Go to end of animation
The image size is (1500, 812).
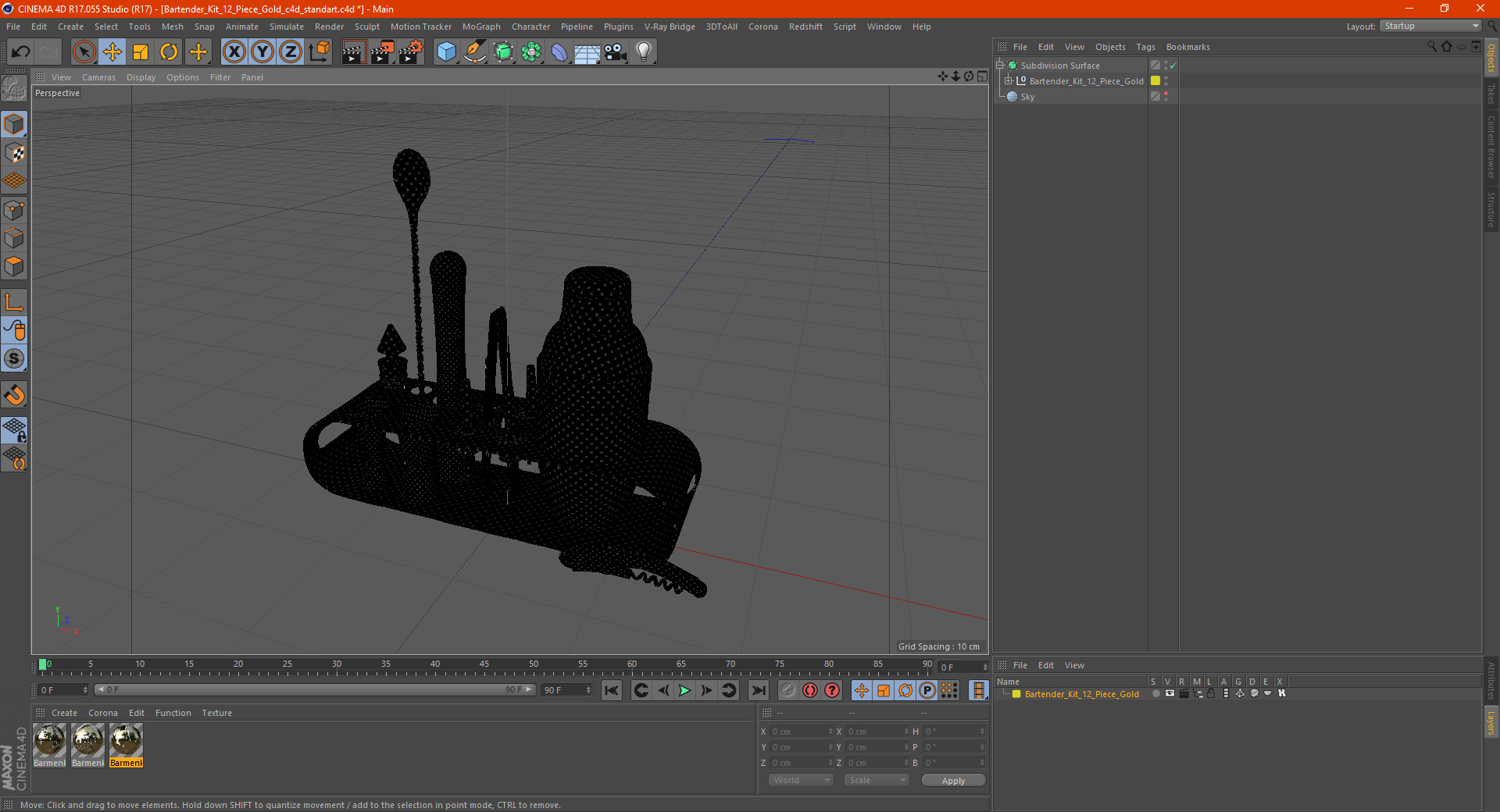tap(758, 690)
